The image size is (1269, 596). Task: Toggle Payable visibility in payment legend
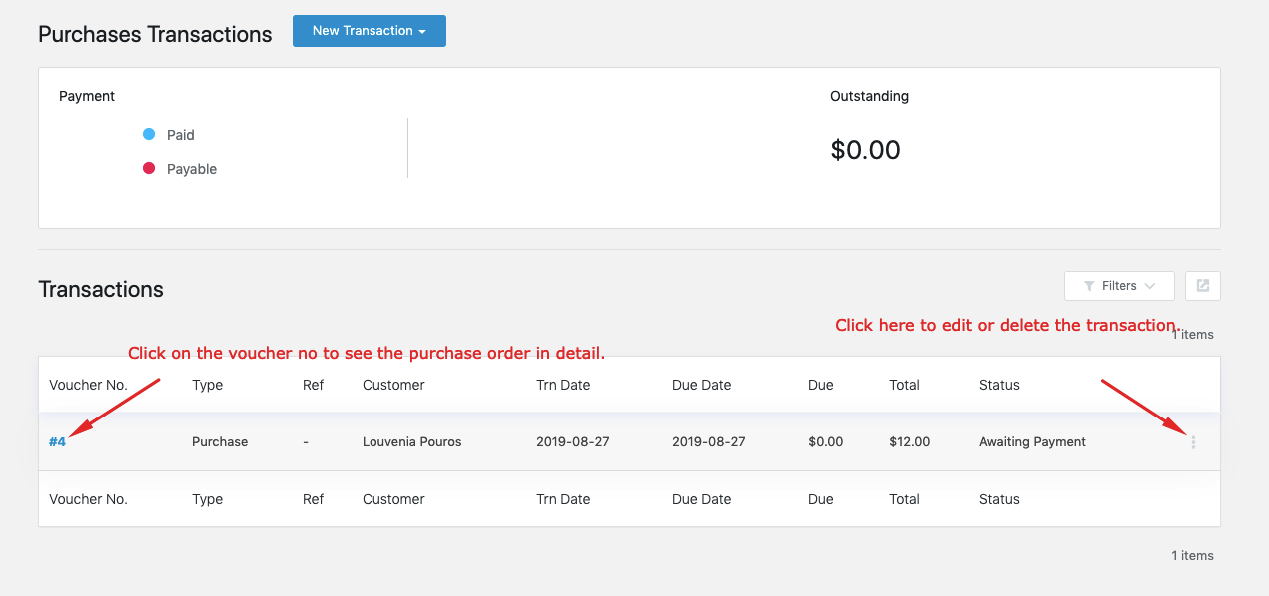150,168
